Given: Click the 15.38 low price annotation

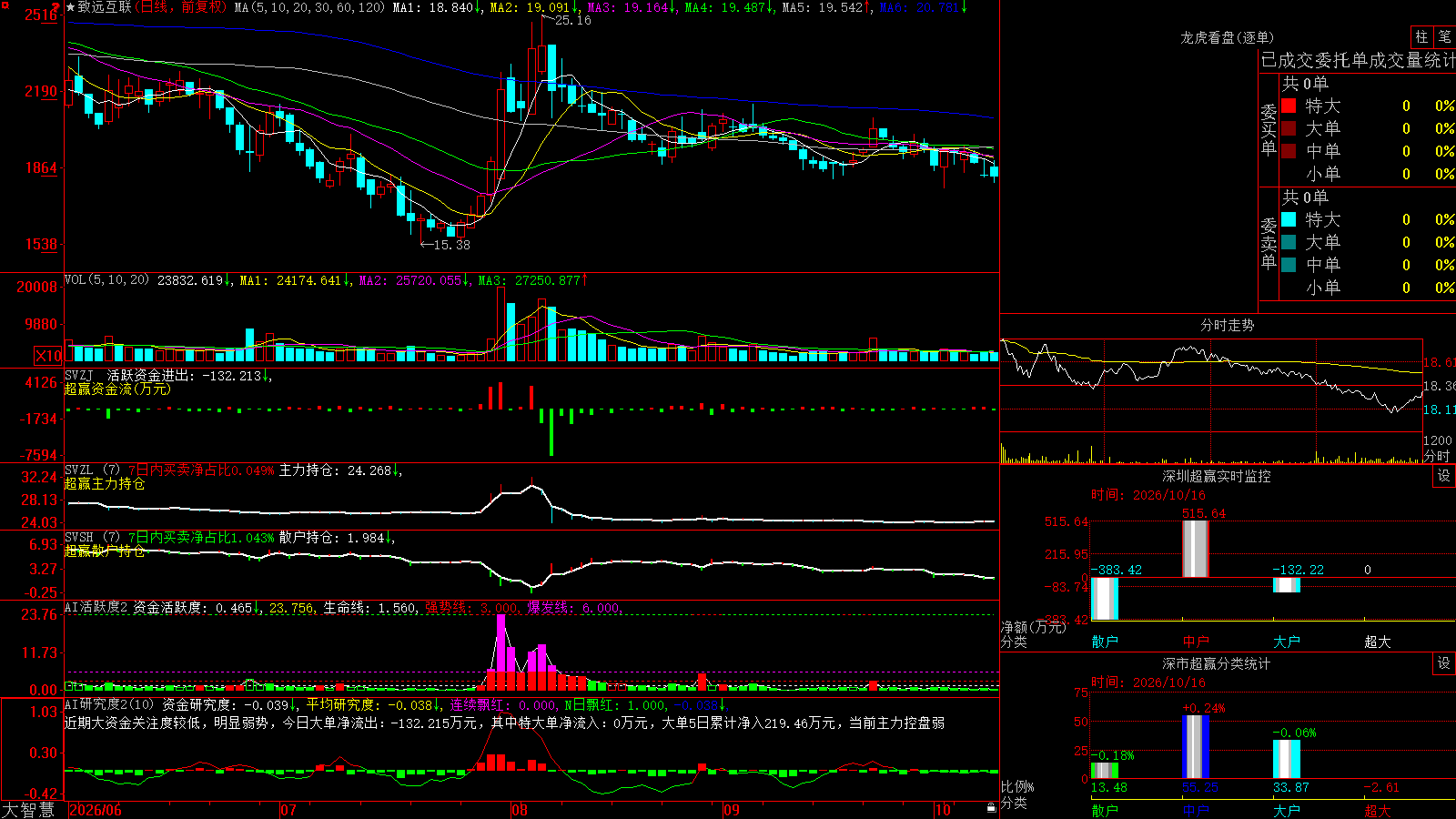Looking at the screenshot, I should pos(451,245).
